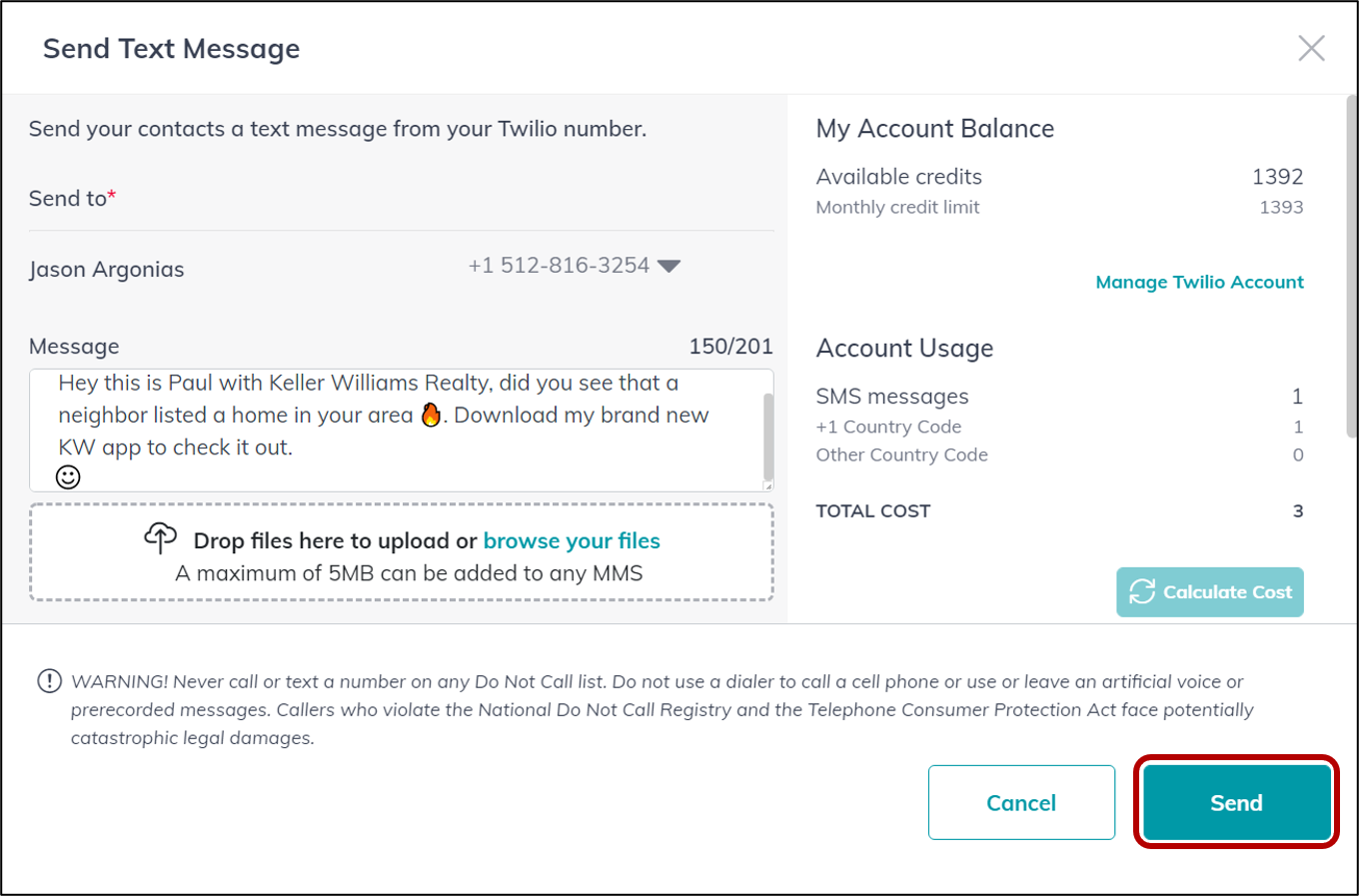Click the message box resize handle
The width and height of the screenshot is (1359, 896).
[x=767, y=485]
